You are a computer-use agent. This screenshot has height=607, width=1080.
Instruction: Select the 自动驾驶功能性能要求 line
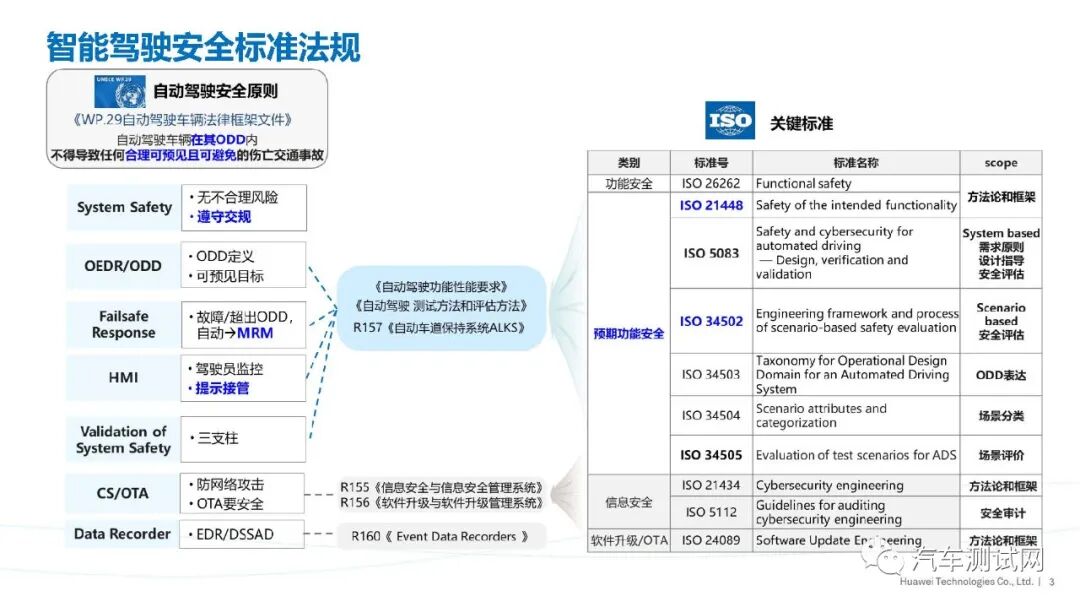pyautogui.click(x=442, y=287)
